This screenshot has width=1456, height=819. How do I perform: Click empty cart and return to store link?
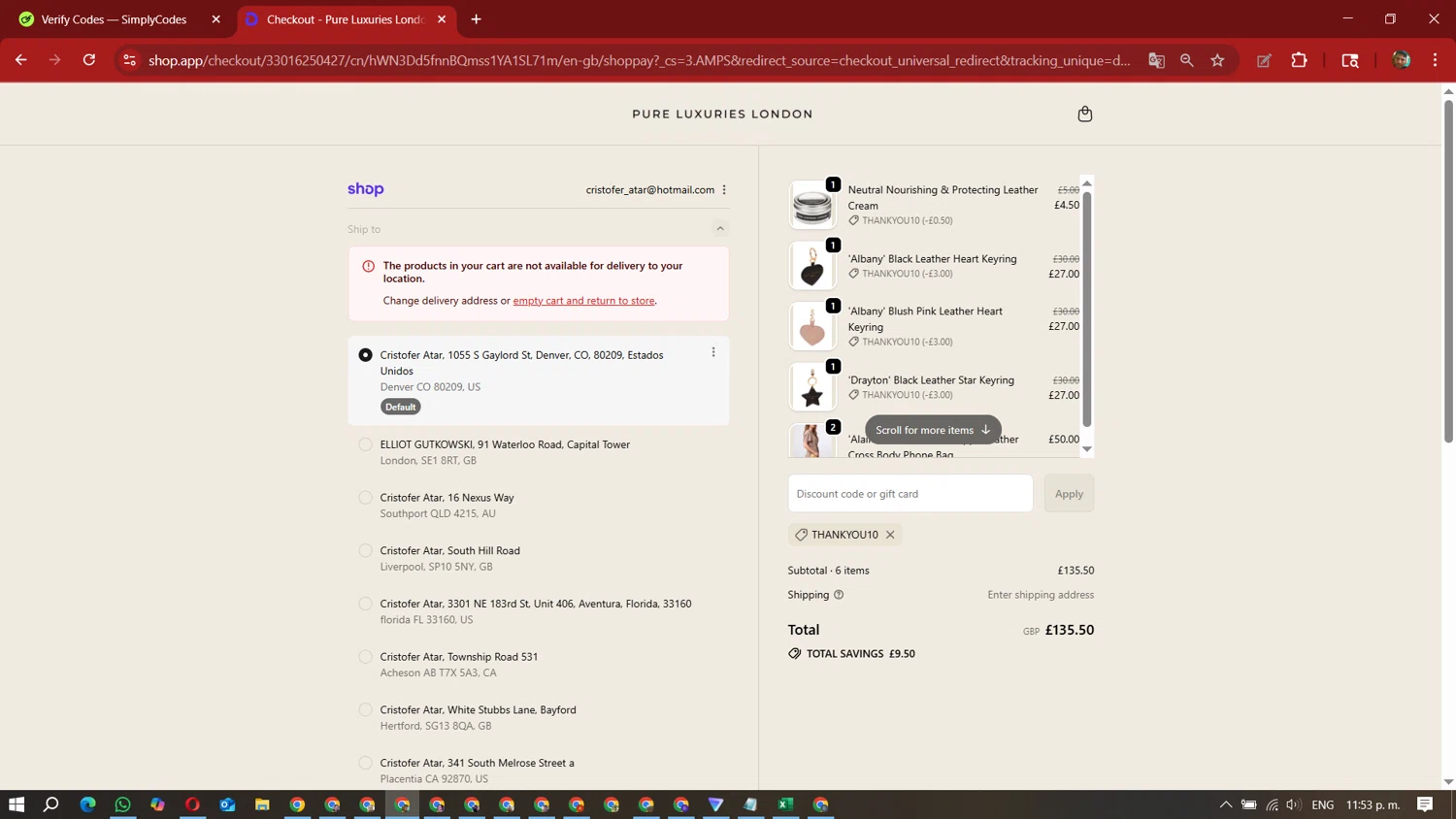click(x=583, y=301)
